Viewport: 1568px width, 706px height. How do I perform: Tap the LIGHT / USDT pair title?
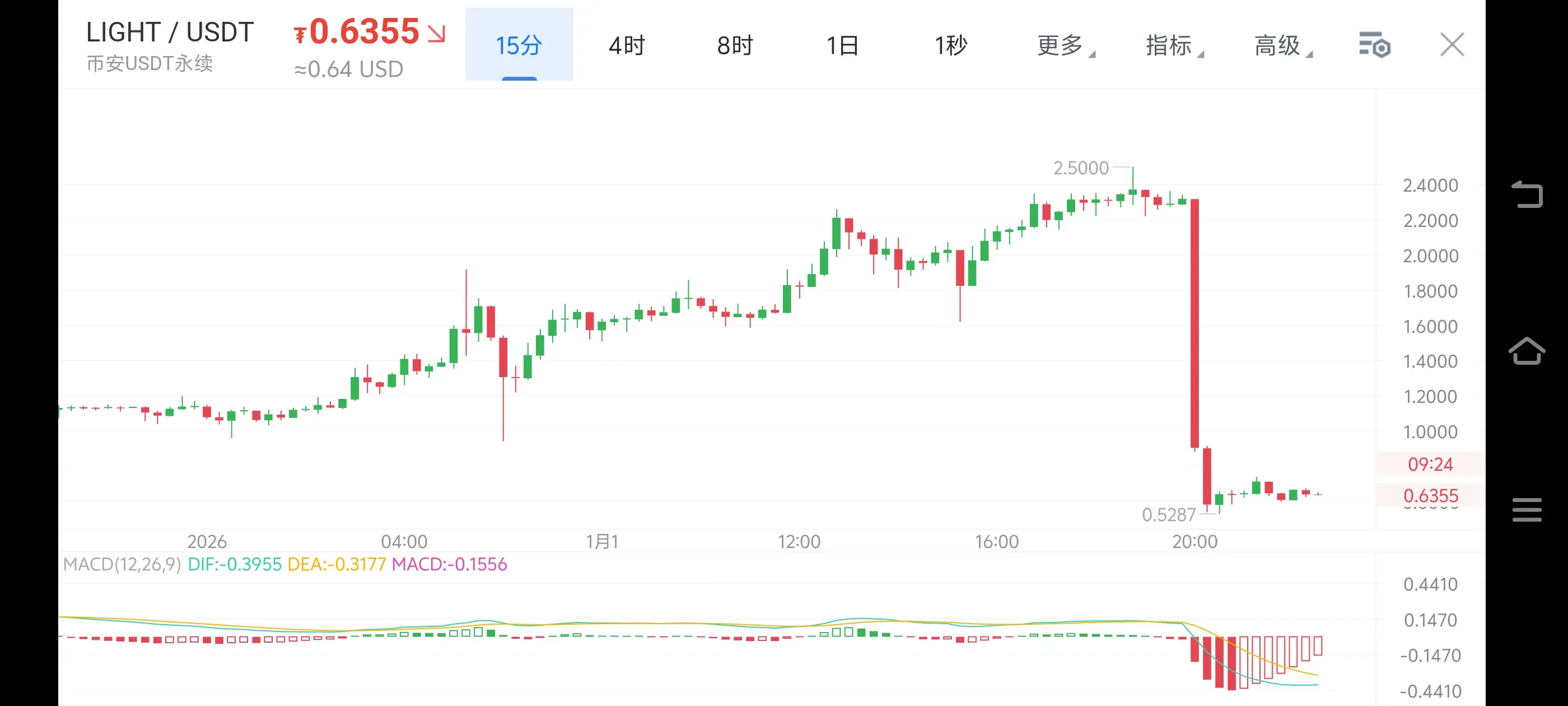[170, 32]
